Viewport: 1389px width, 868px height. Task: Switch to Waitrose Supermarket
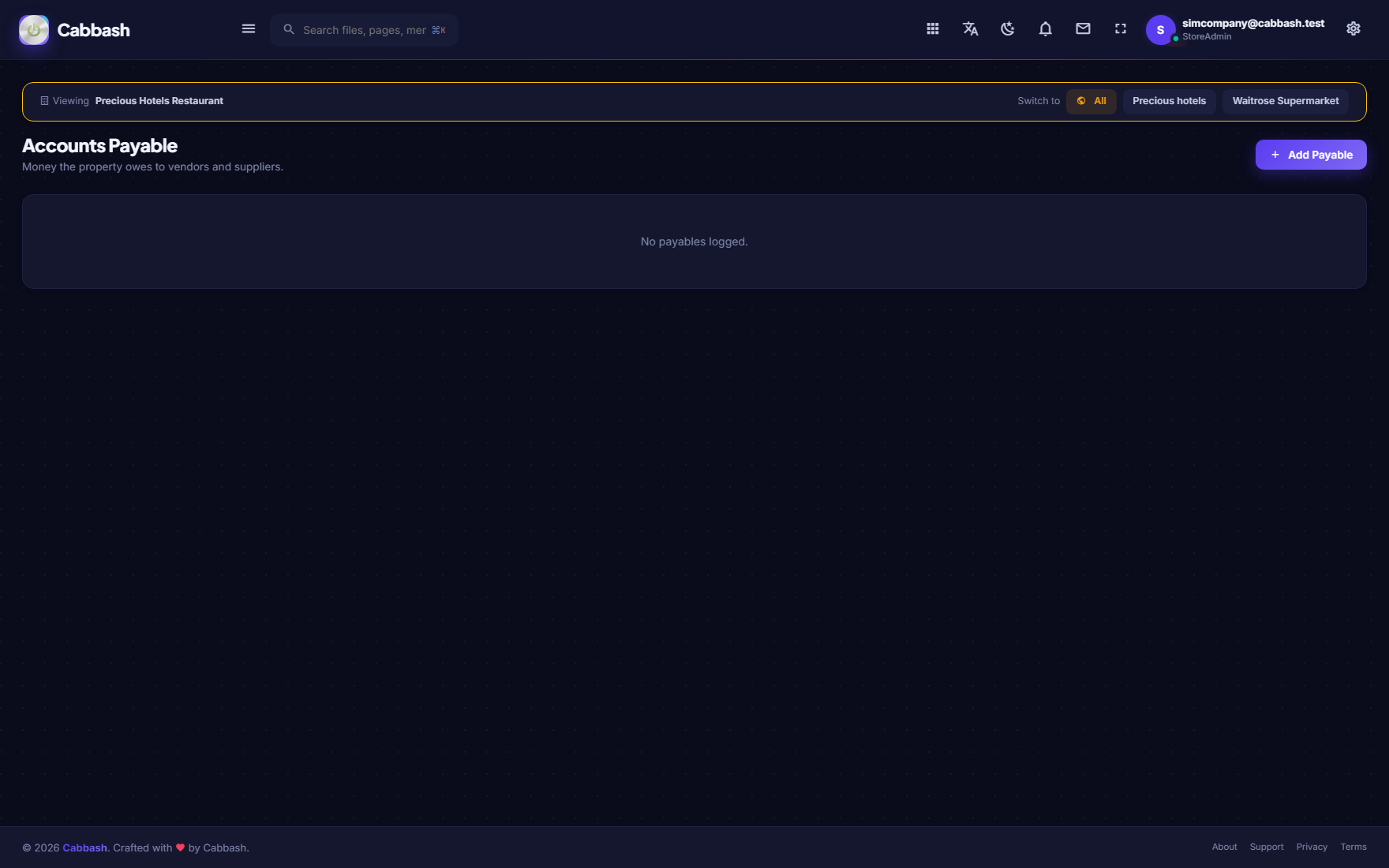tap(1286, 101)
